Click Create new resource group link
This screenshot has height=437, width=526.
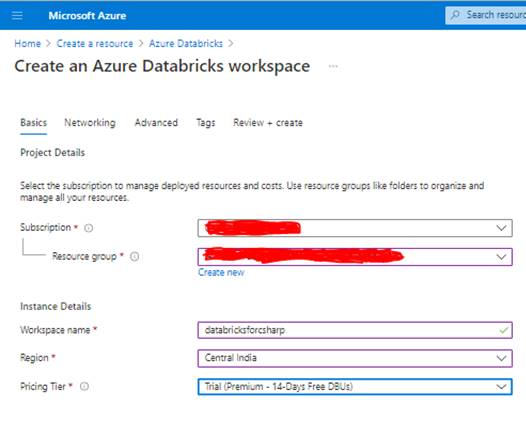(x=221, y=272)
